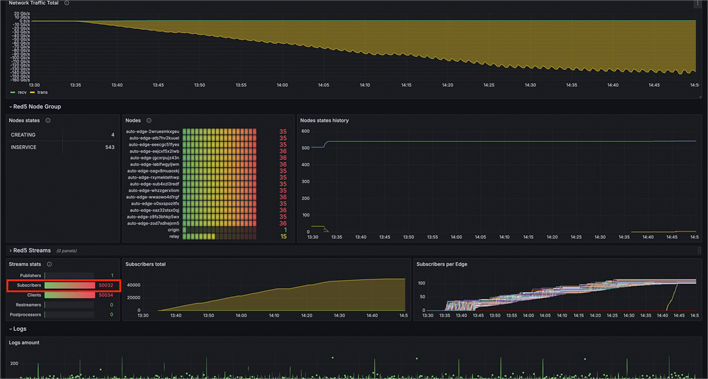Grab the Red5 Streams row drag handle
Viewport: 708px width, 379px height.
click(x=699, y=250)
